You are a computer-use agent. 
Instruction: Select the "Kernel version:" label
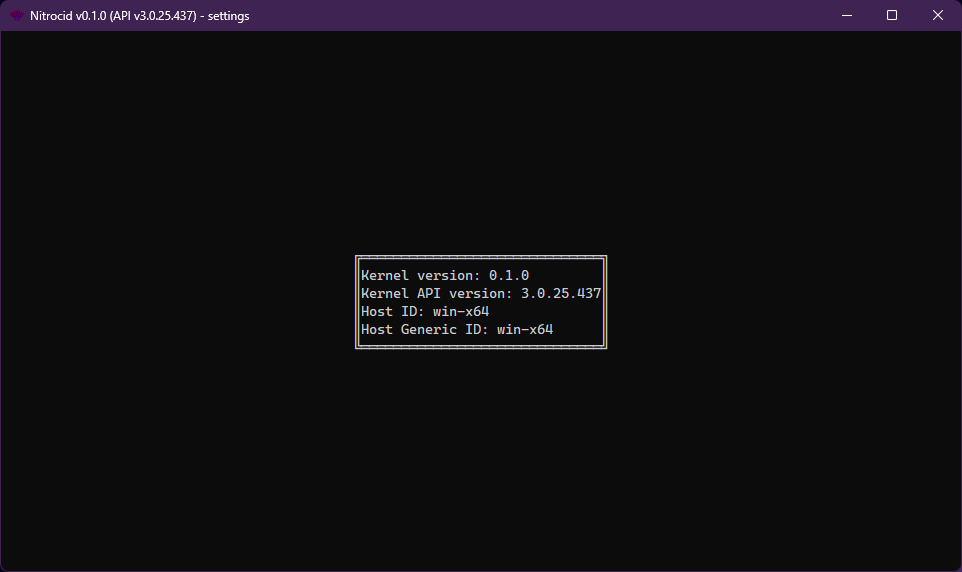420,275
